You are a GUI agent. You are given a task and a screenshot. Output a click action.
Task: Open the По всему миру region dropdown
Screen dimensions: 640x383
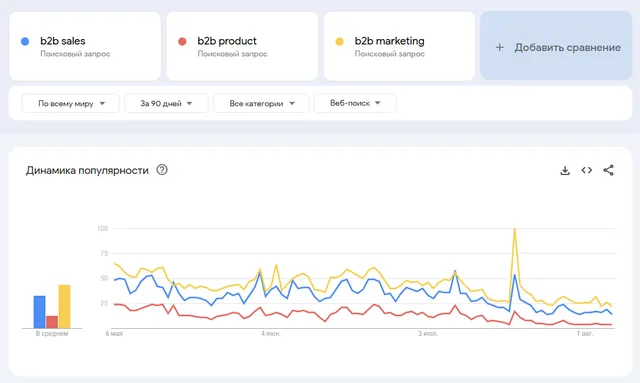(x=71, y=103)
